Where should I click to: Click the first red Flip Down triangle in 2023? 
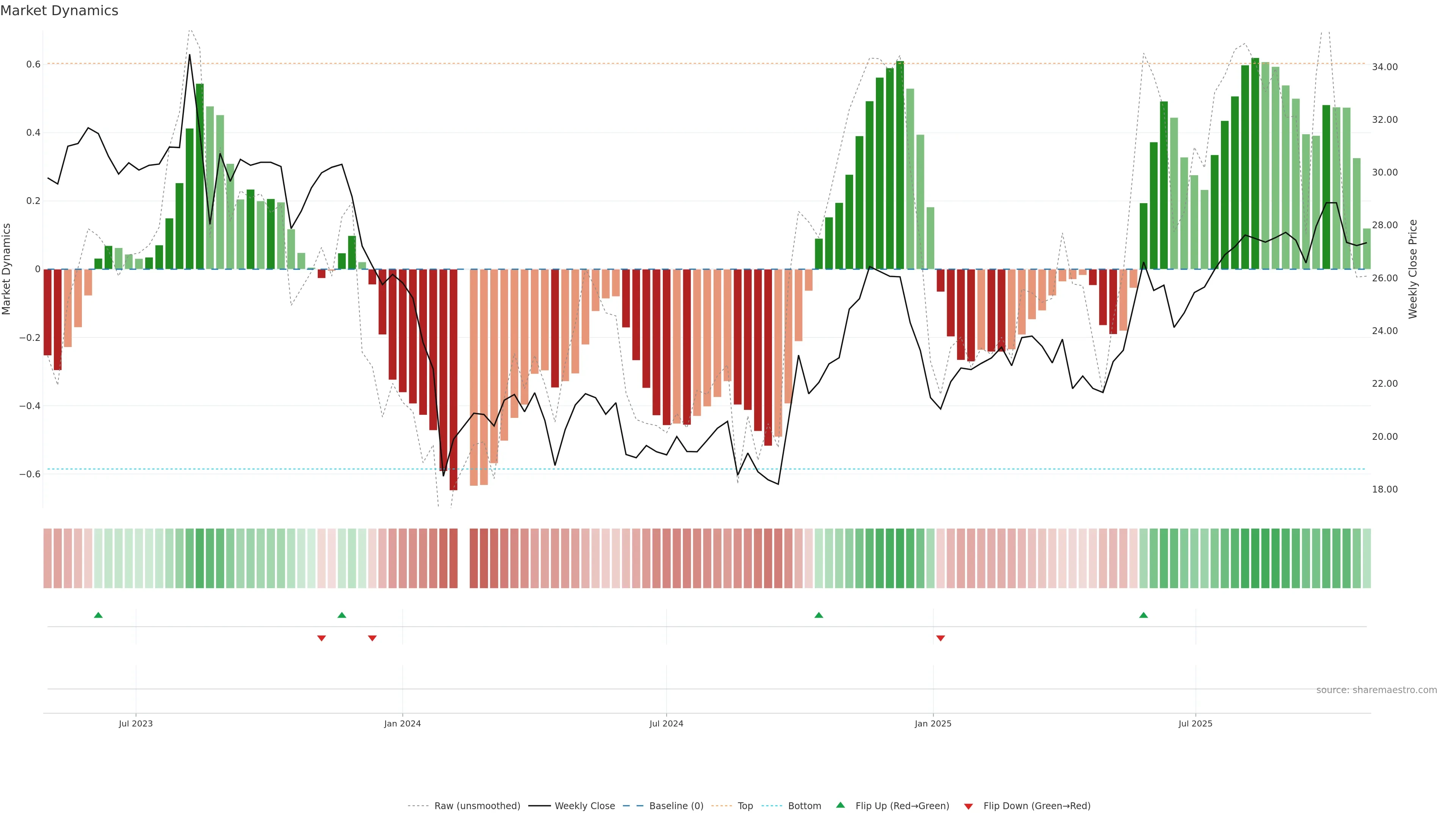[322, 638]
